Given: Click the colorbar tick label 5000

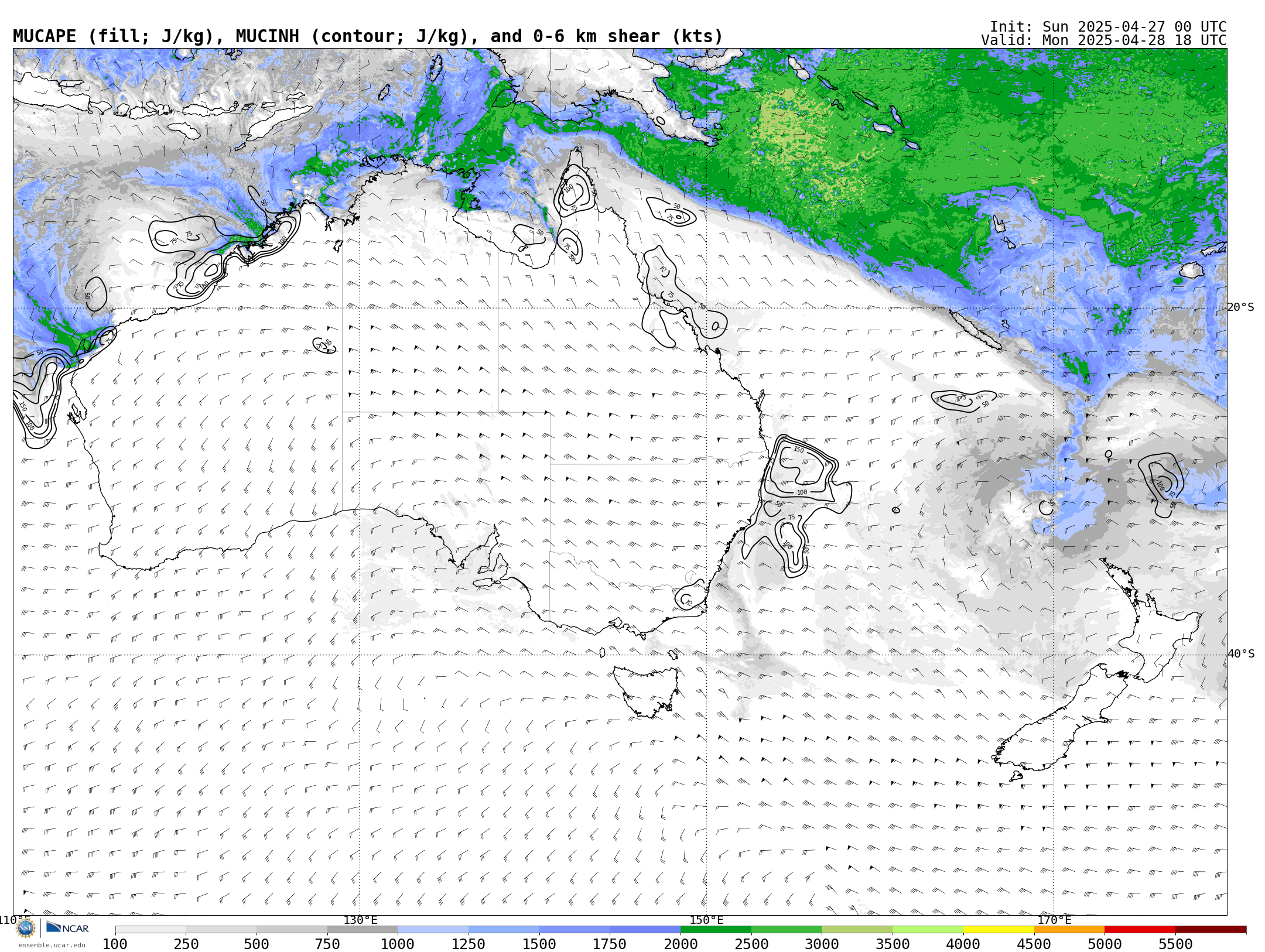Looking at the screenshot, I should tap(1105, 944).
